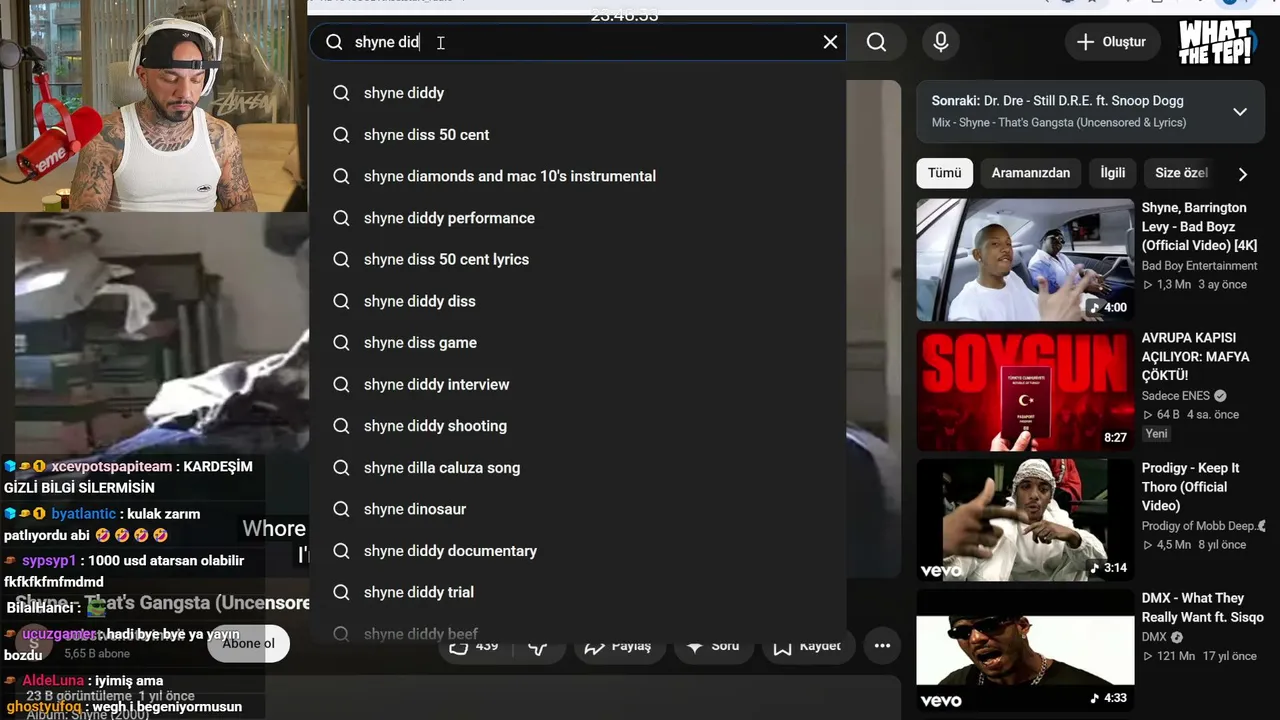The image size is (1280, 720).
Task: Clear the search text with the X icon
Action: pyautogui.click(x=830, y=42)
